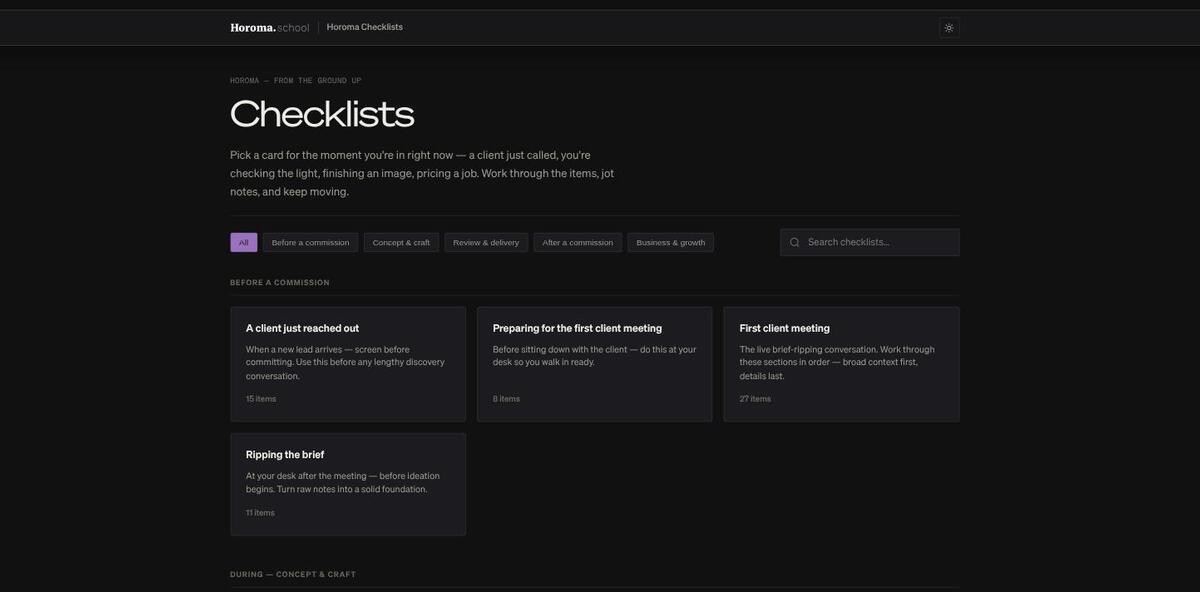
Task: Open 'Preparing for the first client meeting' card
Action: click(595, 364)
